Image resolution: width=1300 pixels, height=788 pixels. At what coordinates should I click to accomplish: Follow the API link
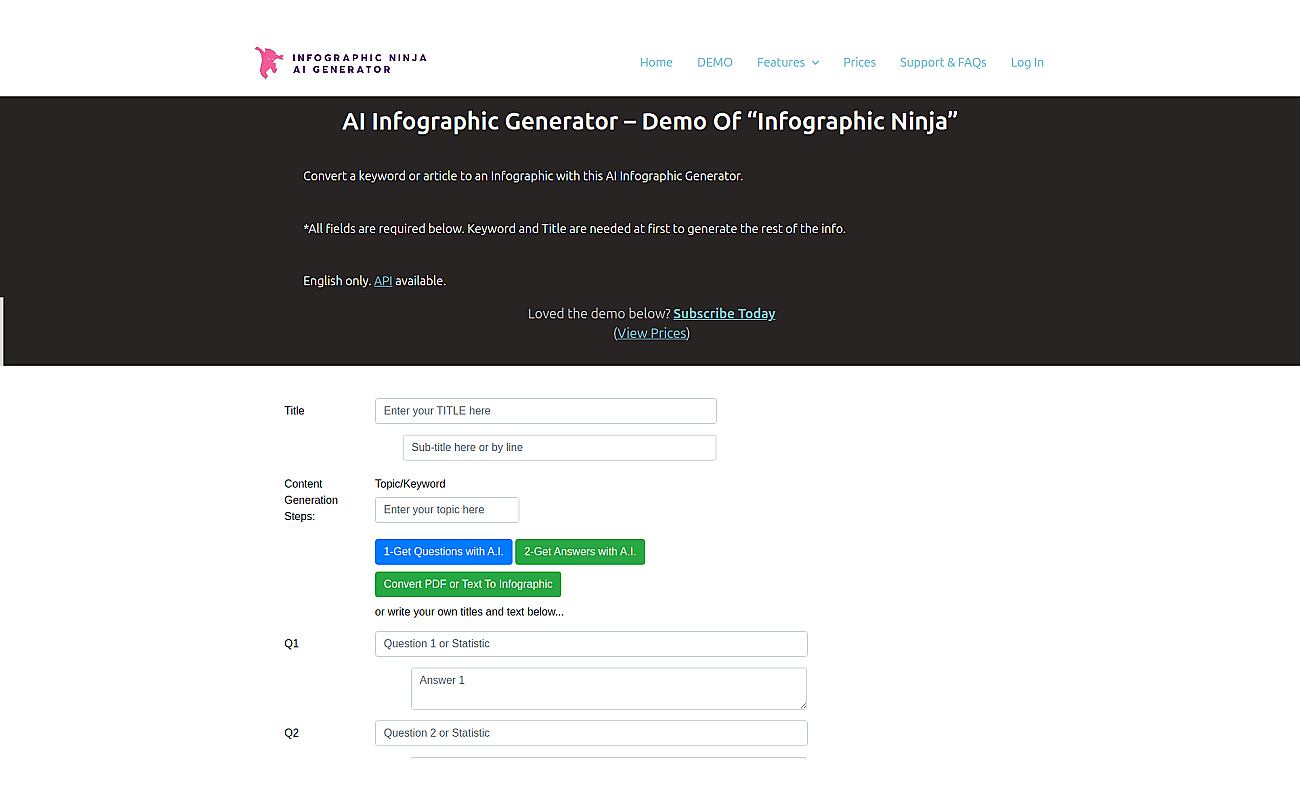[x=383, y=281]
